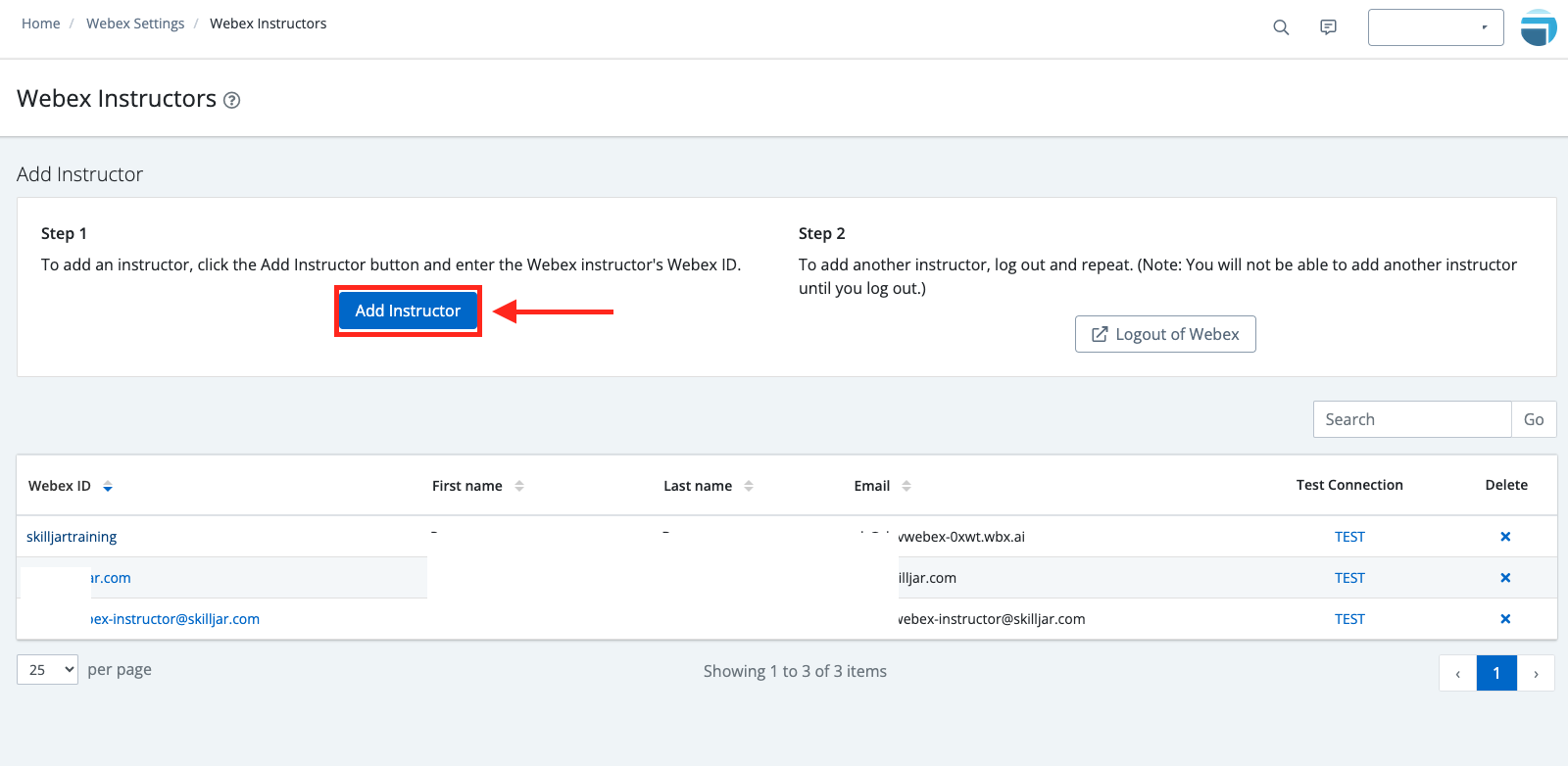This screenshot has height=766, width=1568.
Task: Click the Delete column header
Action: [1506, 485]
